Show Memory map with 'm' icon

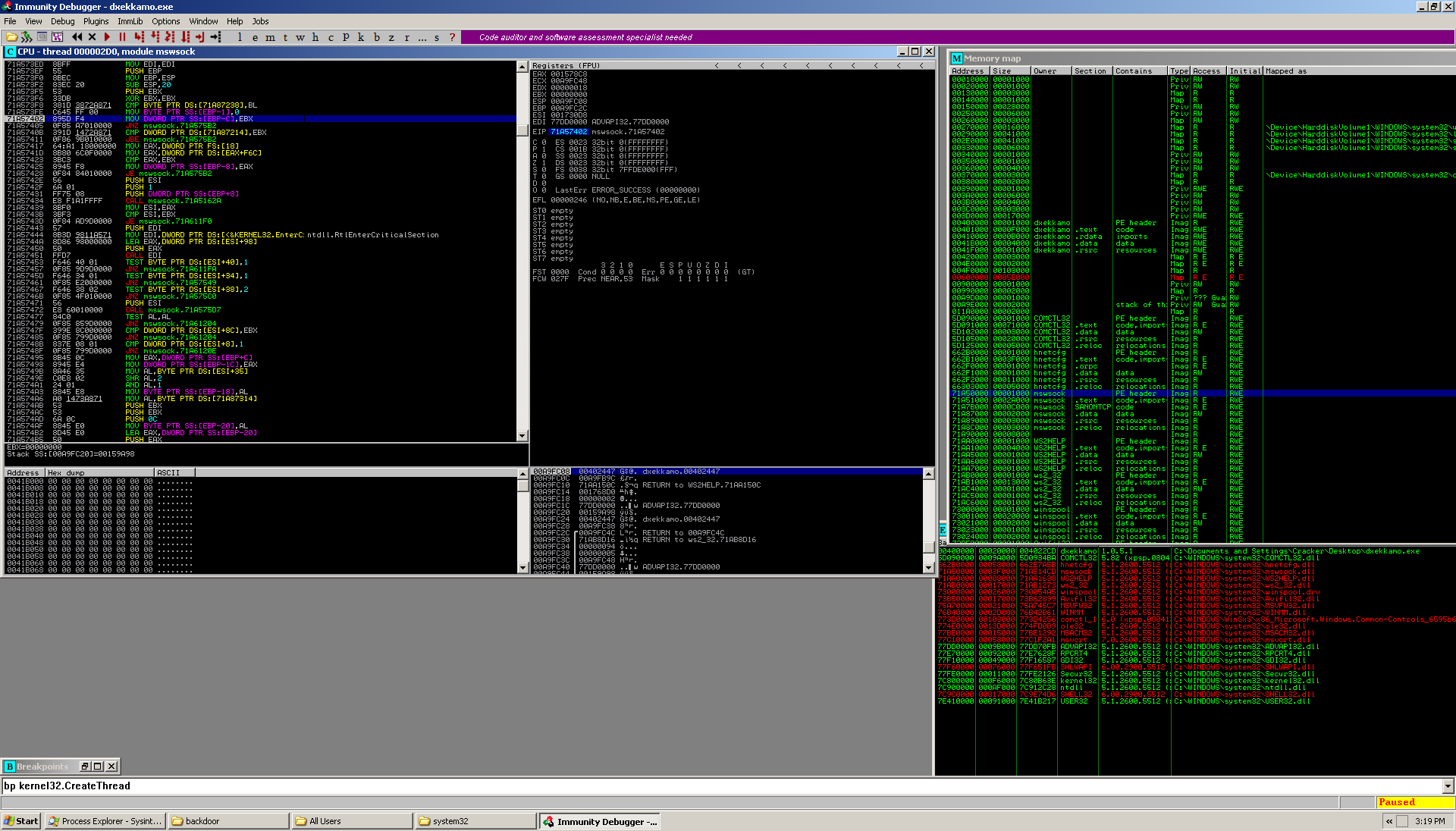point(270,36)
